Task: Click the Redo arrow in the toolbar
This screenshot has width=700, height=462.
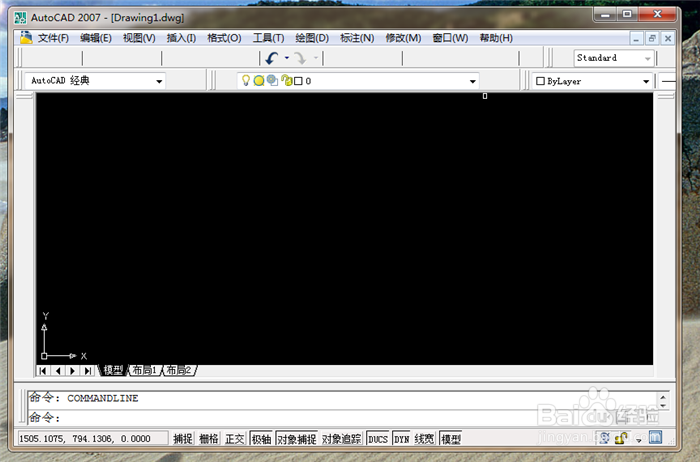Action: tap(300, 58)
